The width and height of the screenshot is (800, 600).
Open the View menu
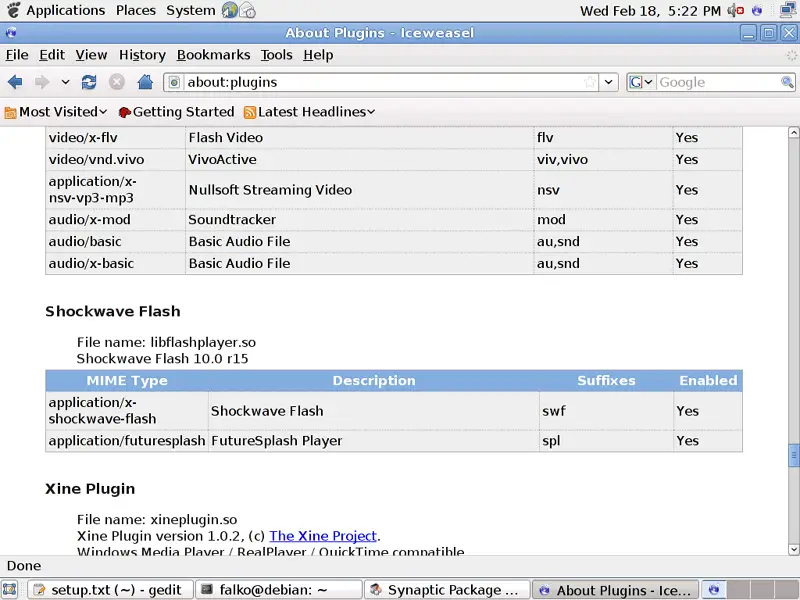click(x=91, y=55)
